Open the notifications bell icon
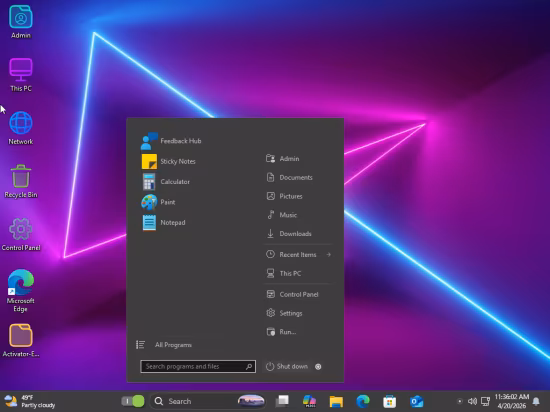 [536, 401]
